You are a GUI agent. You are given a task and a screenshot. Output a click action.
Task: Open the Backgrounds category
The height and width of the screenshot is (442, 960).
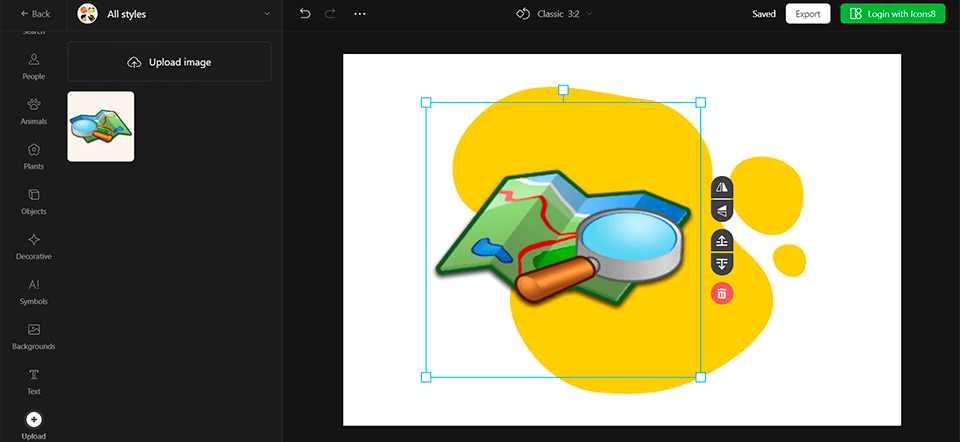pos(34,336)
